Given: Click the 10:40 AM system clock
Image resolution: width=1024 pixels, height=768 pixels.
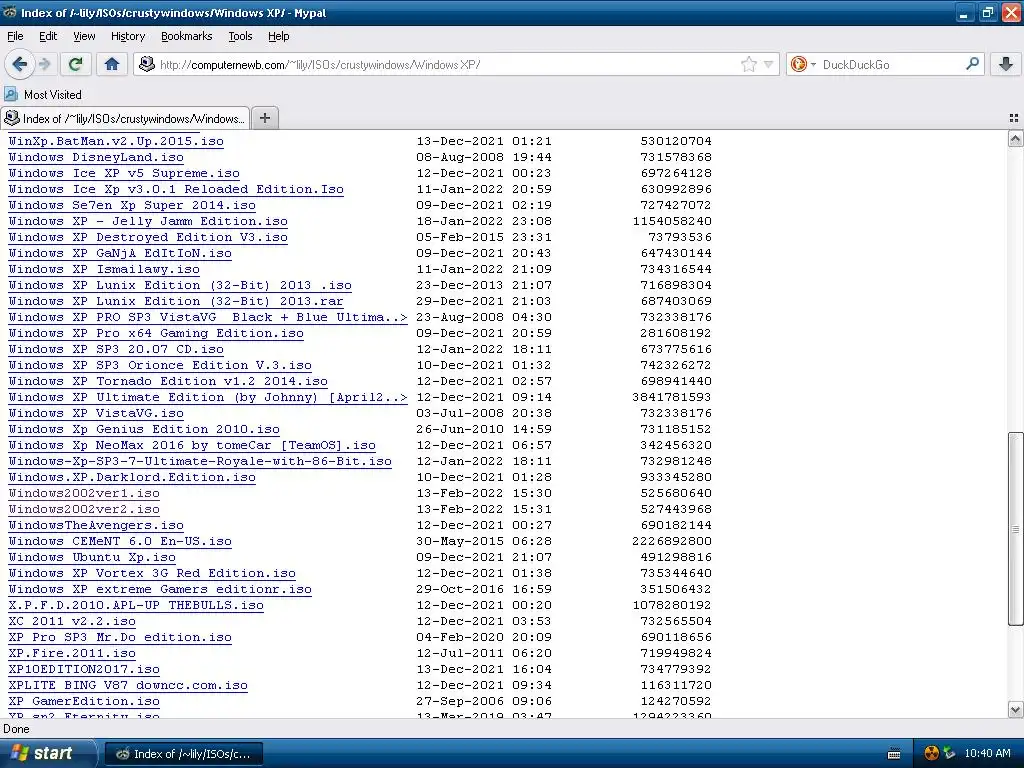Looking at the screenshot, I should click(x=987, y=753).
